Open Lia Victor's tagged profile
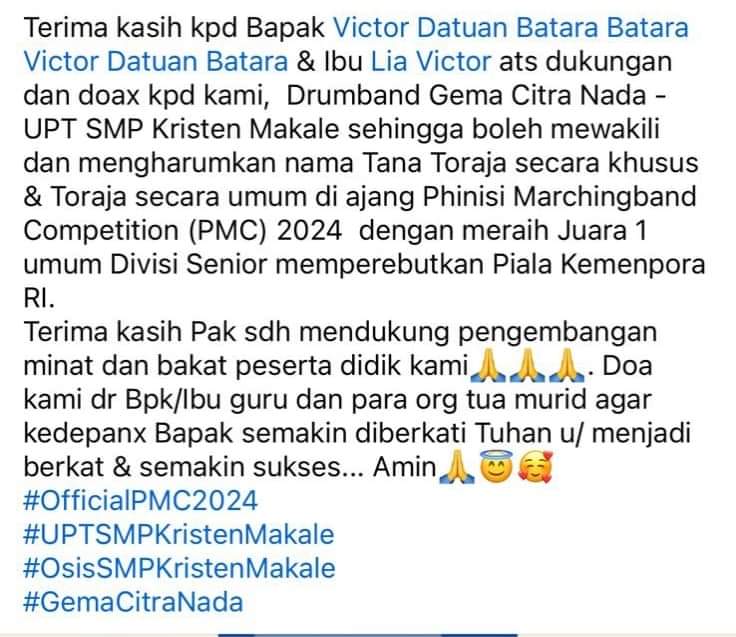This screenshot has height=637, width=736. pos(431,61)
